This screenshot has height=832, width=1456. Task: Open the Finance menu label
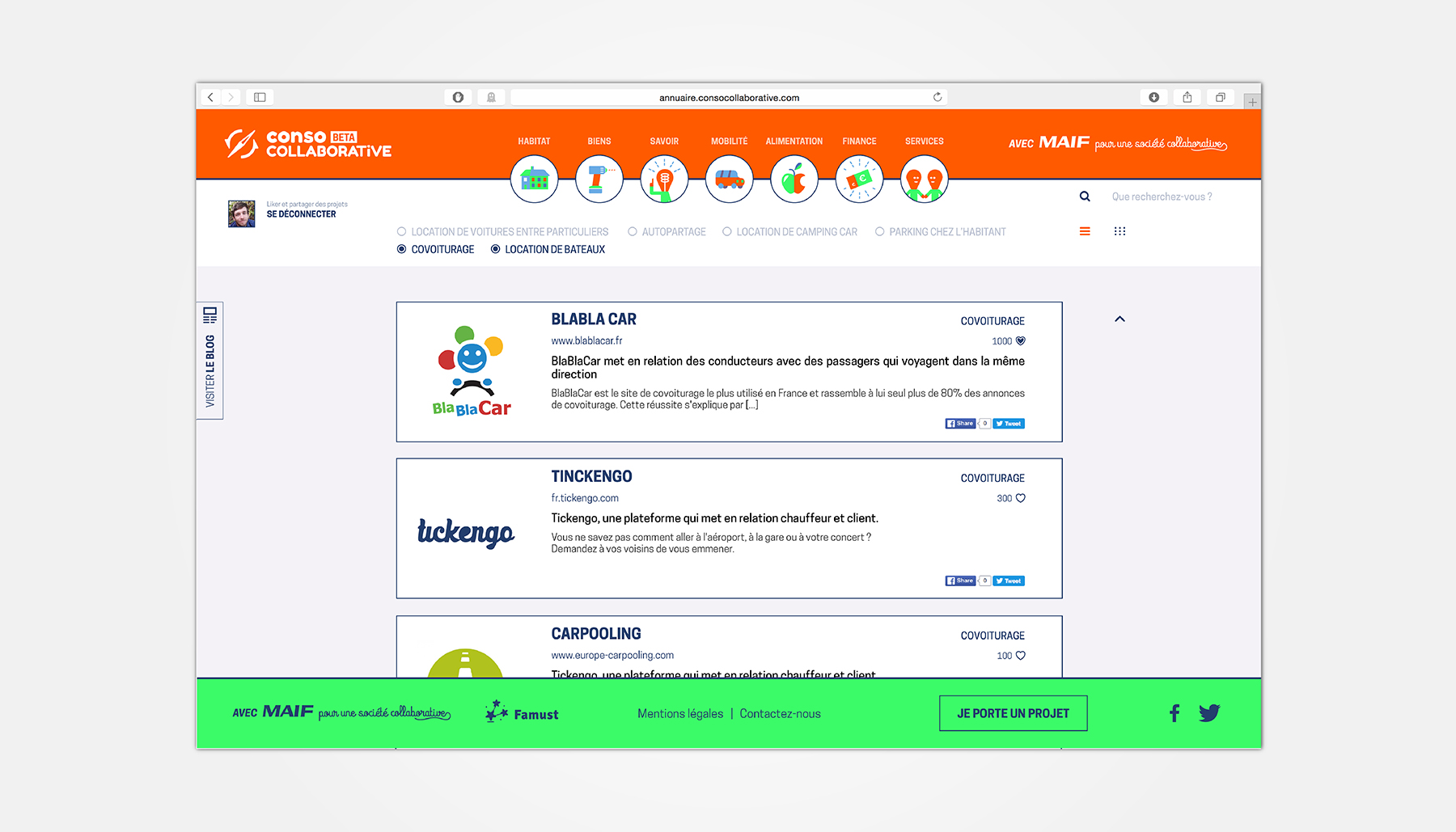859,141
